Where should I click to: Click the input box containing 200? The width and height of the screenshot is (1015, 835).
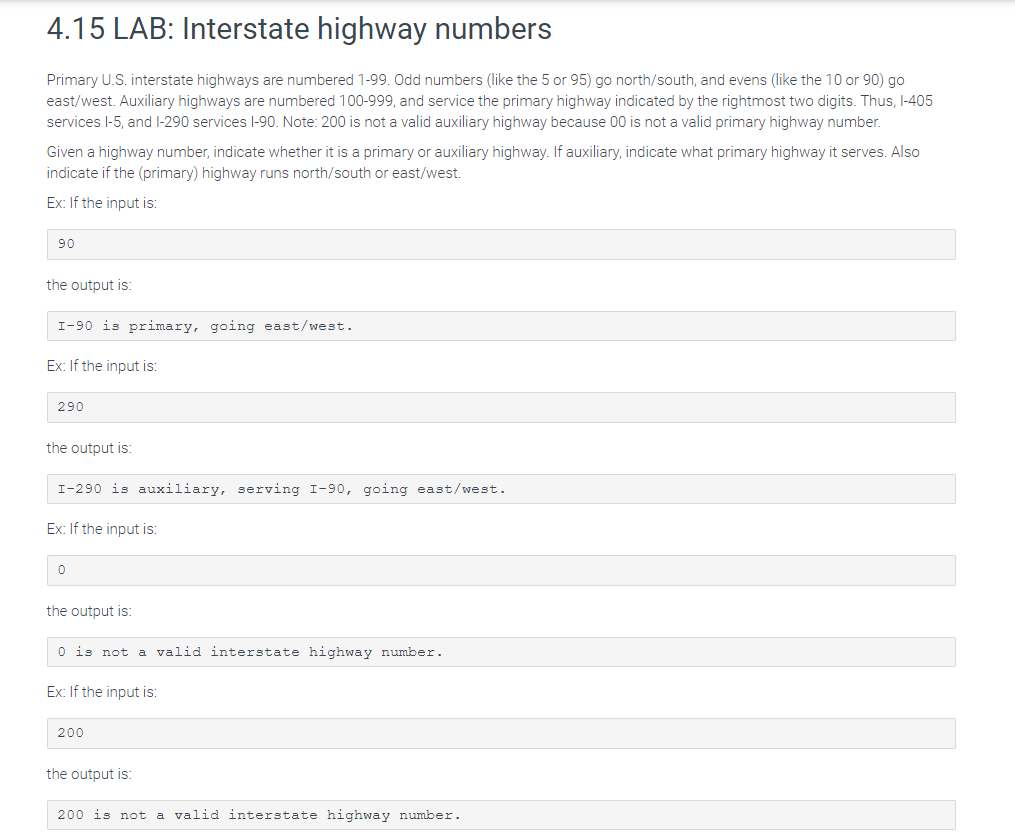click(500, 732)
